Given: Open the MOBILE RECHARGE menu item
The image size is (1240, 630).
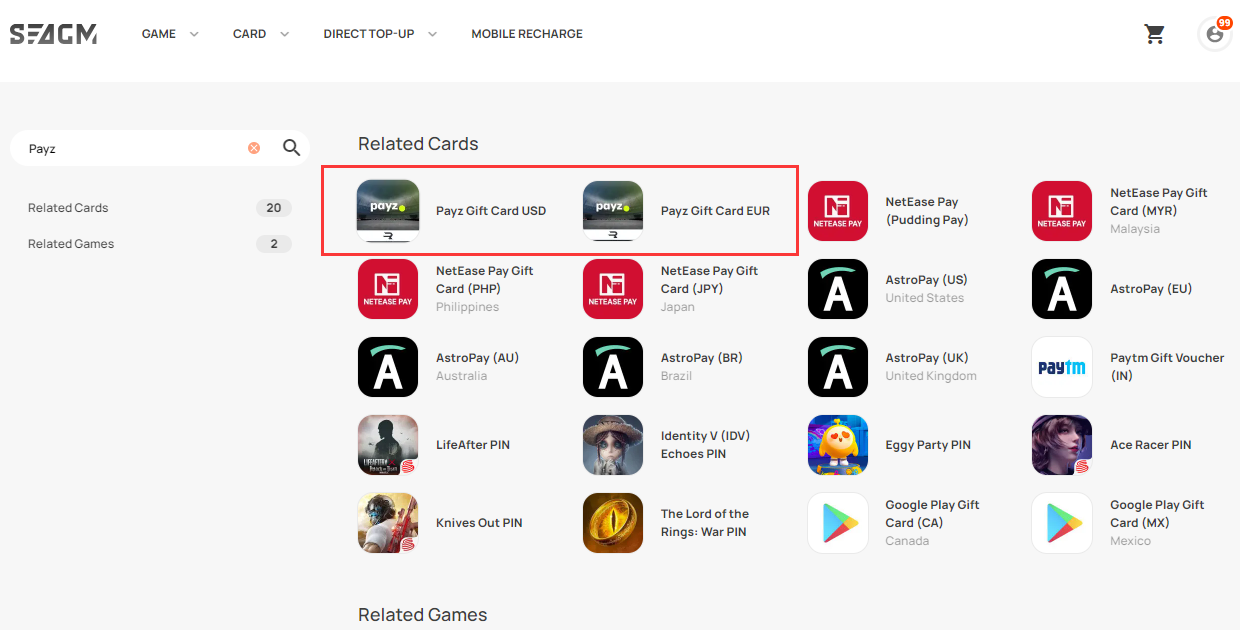Looking at the screenshot, I should [x=527, y=34].
